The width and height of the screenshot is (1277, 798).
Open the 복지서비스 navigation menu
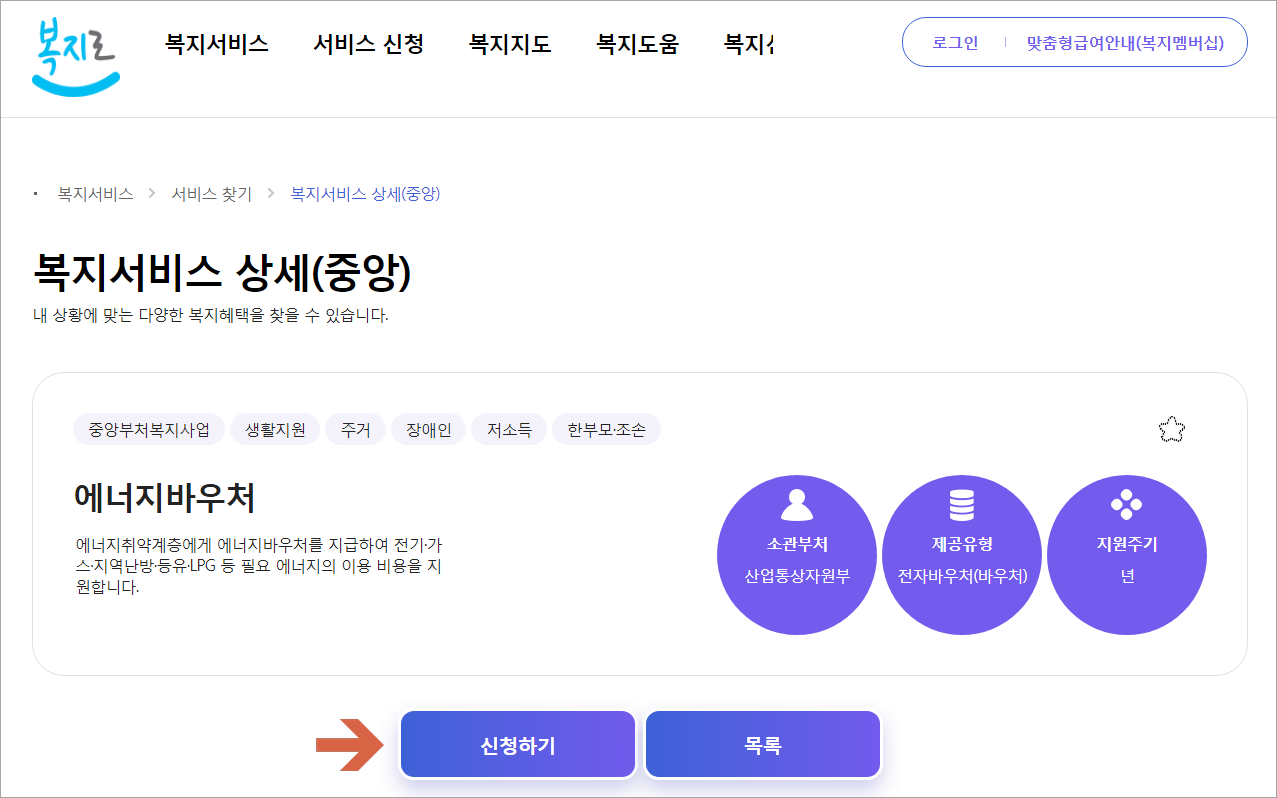pyautogui.click(x=215, y=44)
